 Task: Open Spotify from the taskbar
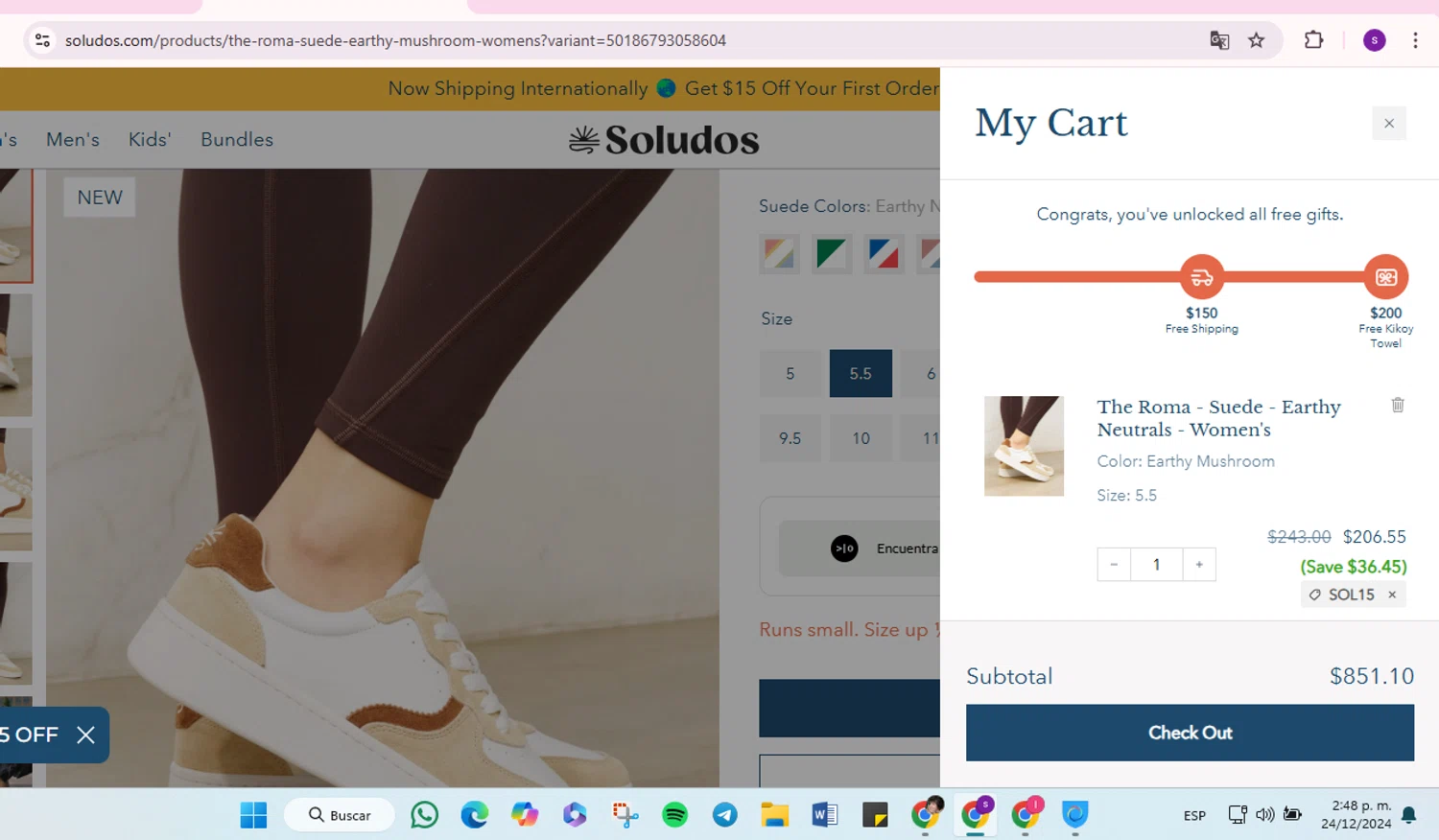coord(674,815)
